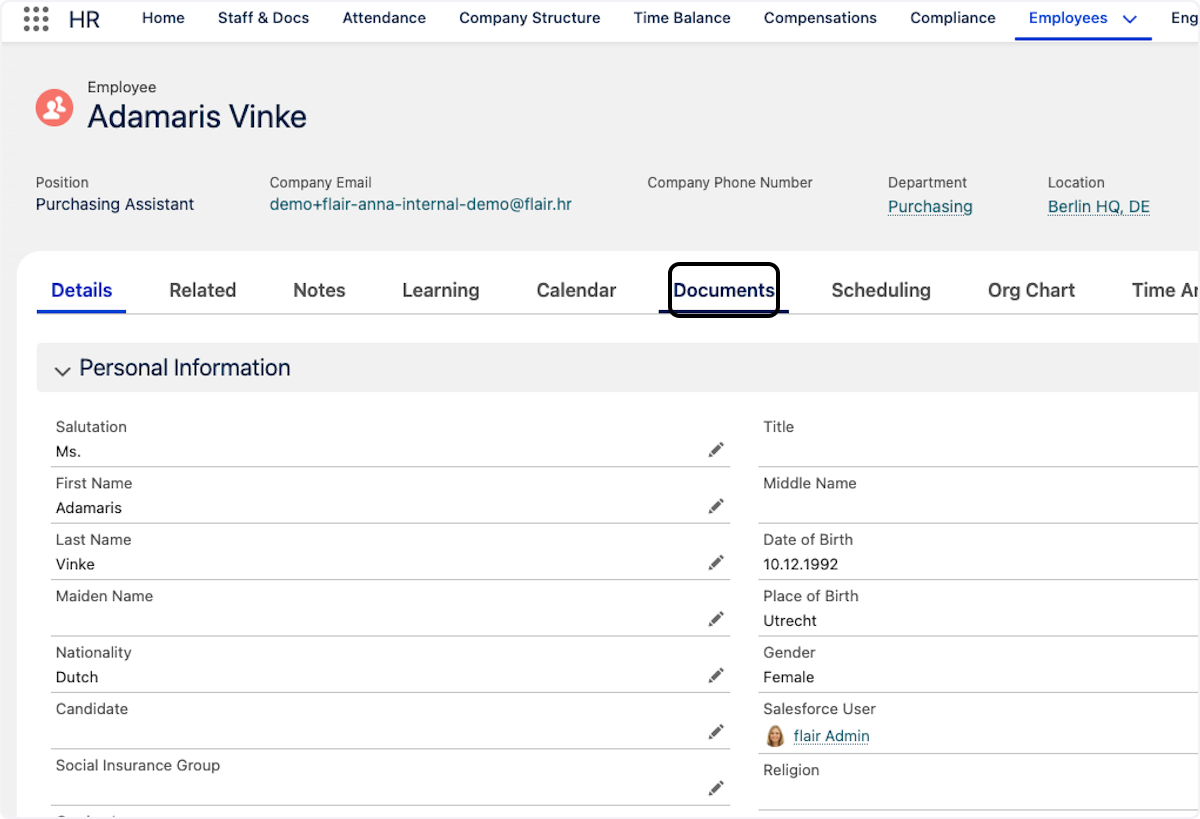This screenshot has width=1200, height=819.
Task: Edit Candidate field via pencil icon
Action: [716, 732]
